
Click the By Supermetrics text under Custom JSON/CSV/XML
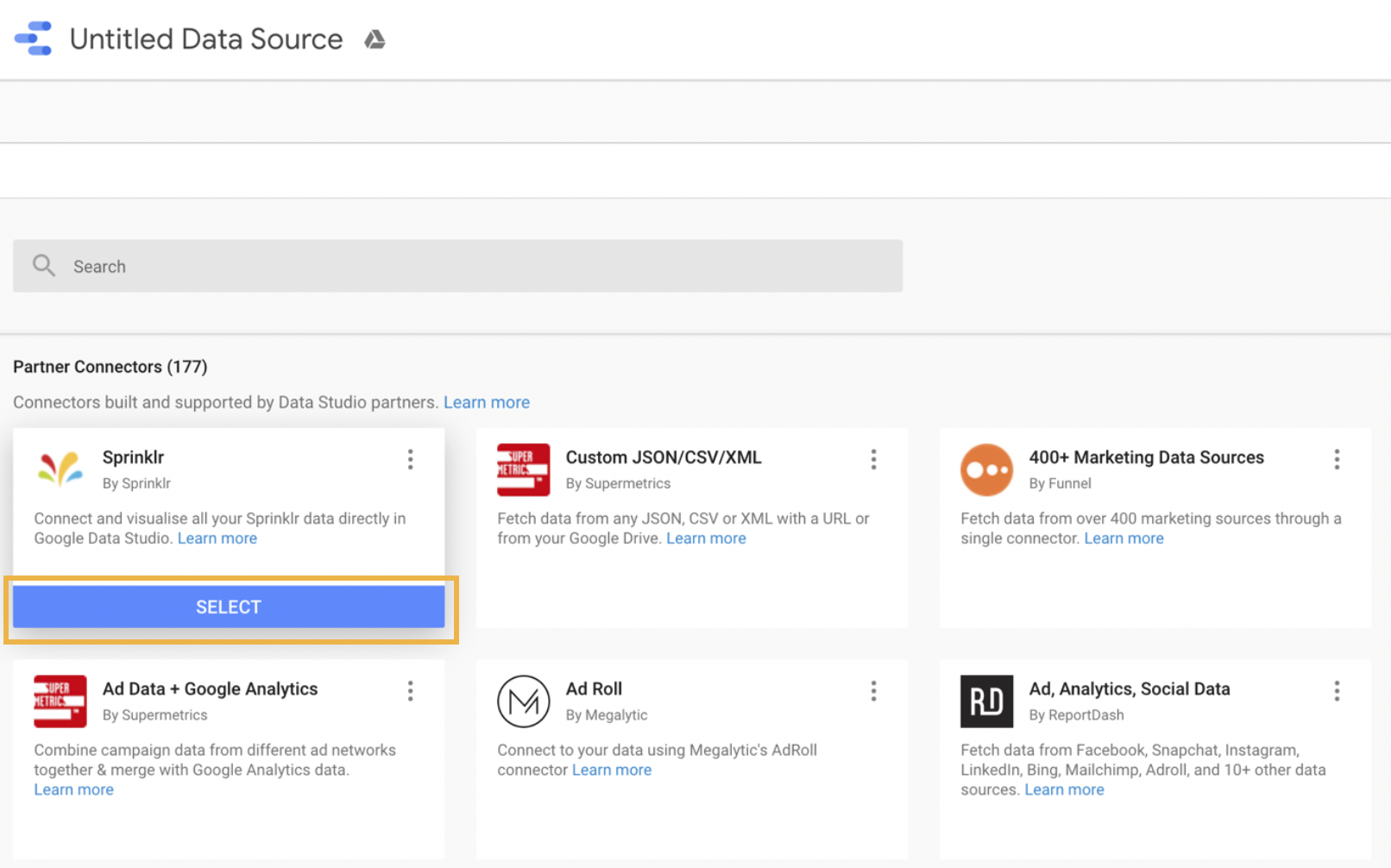618,483
